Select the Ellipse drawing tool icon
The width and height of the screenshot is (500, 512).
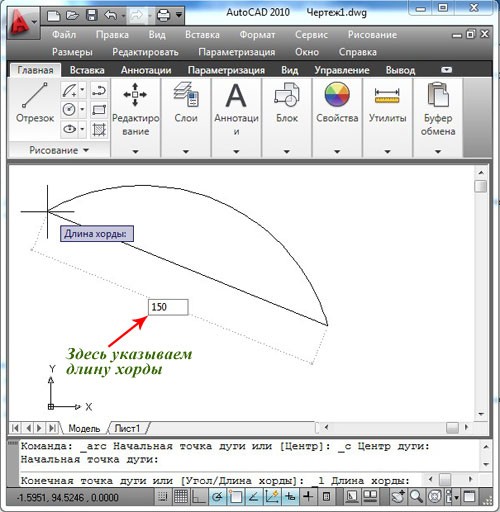point(69,129)
